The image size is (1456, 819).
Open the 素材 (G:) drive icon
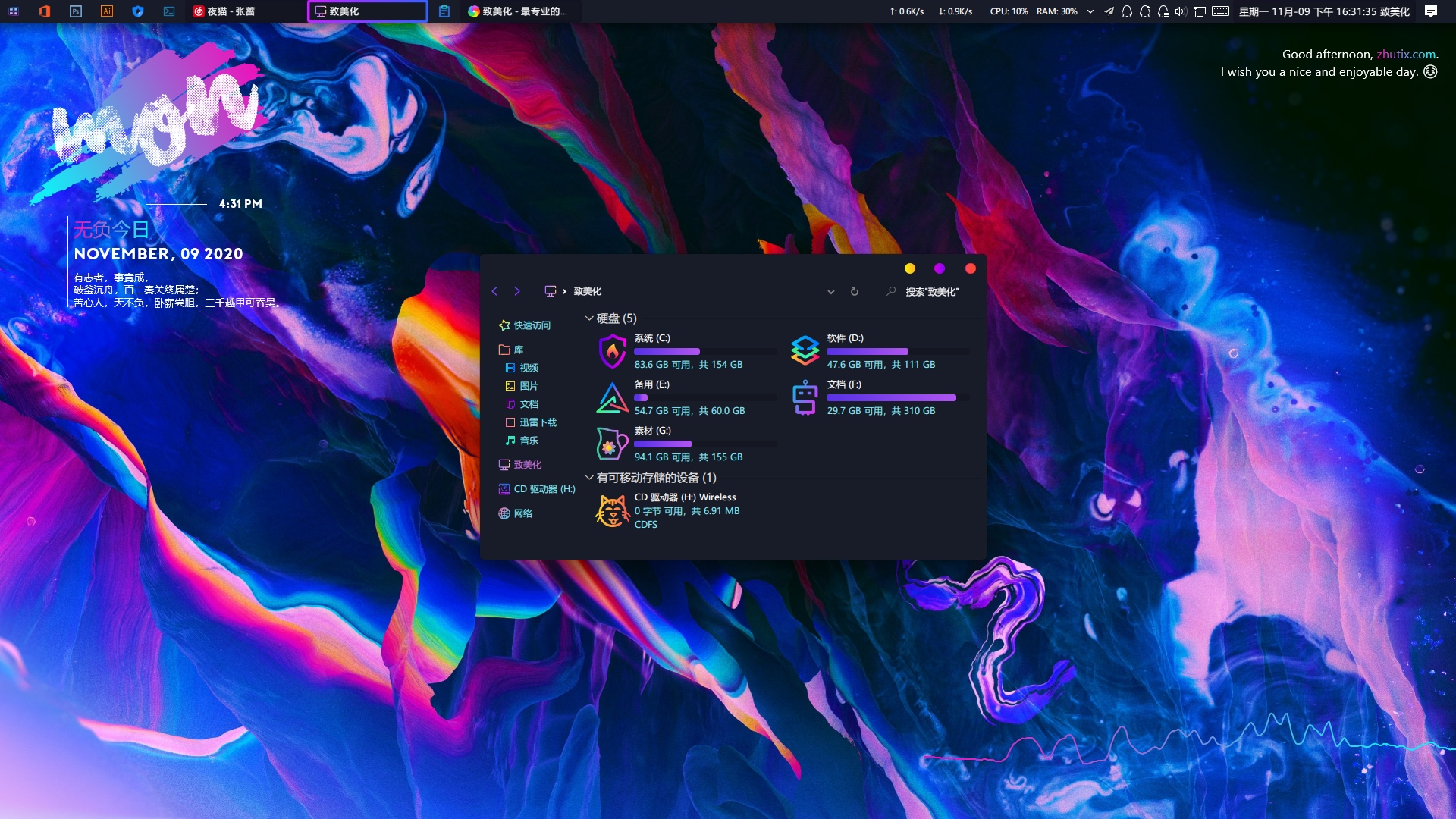tap(611, 444)
